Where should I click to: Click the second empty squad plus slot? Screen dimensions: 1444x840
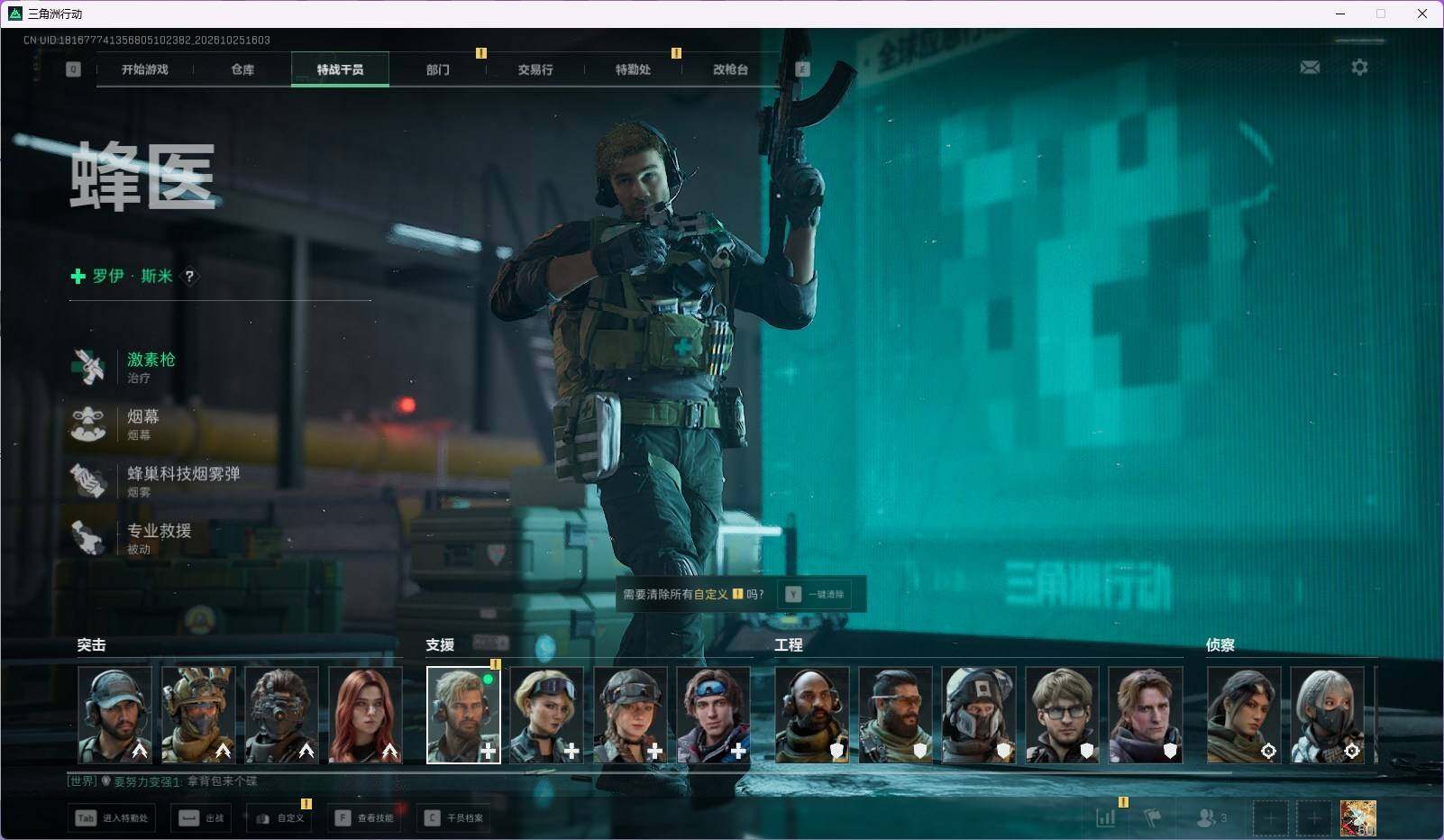(1314, 818)
